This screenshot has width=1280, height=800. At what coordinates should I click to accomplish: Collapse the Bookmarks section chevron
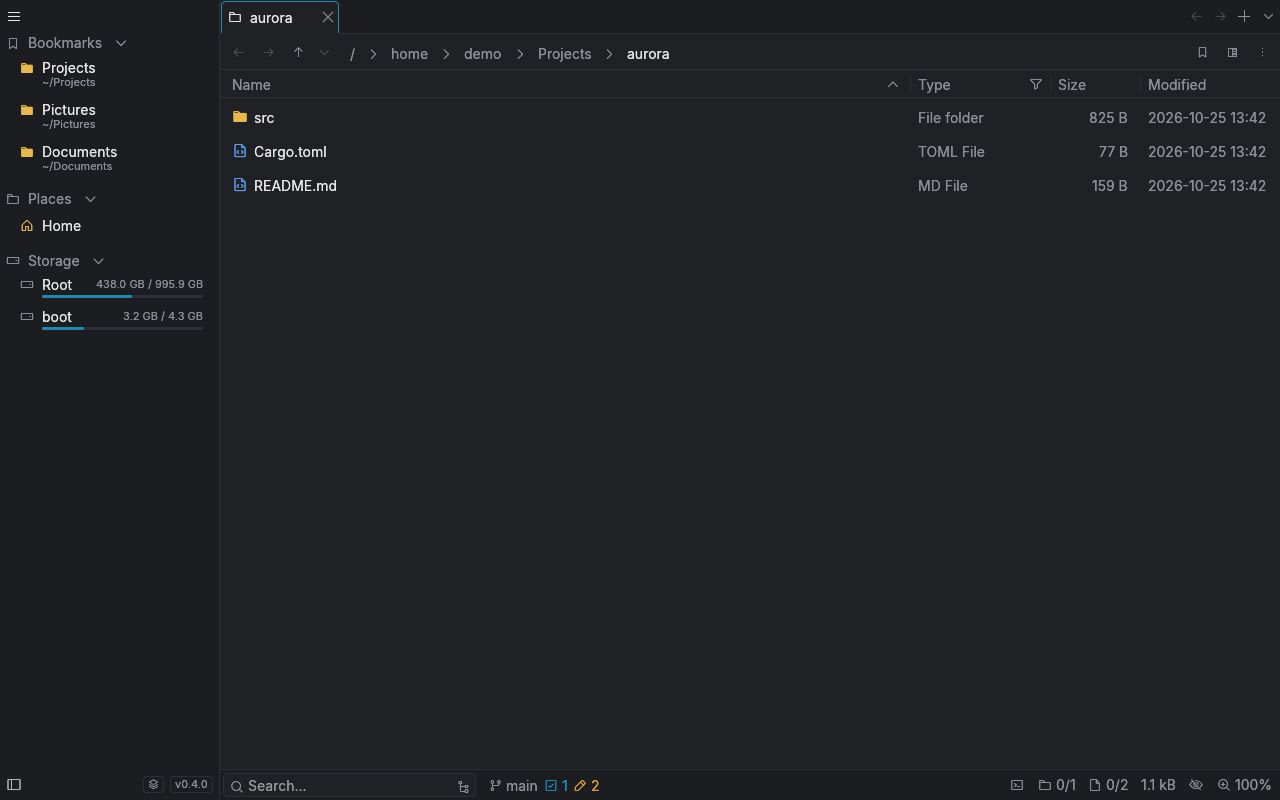[x=121, y=43]
